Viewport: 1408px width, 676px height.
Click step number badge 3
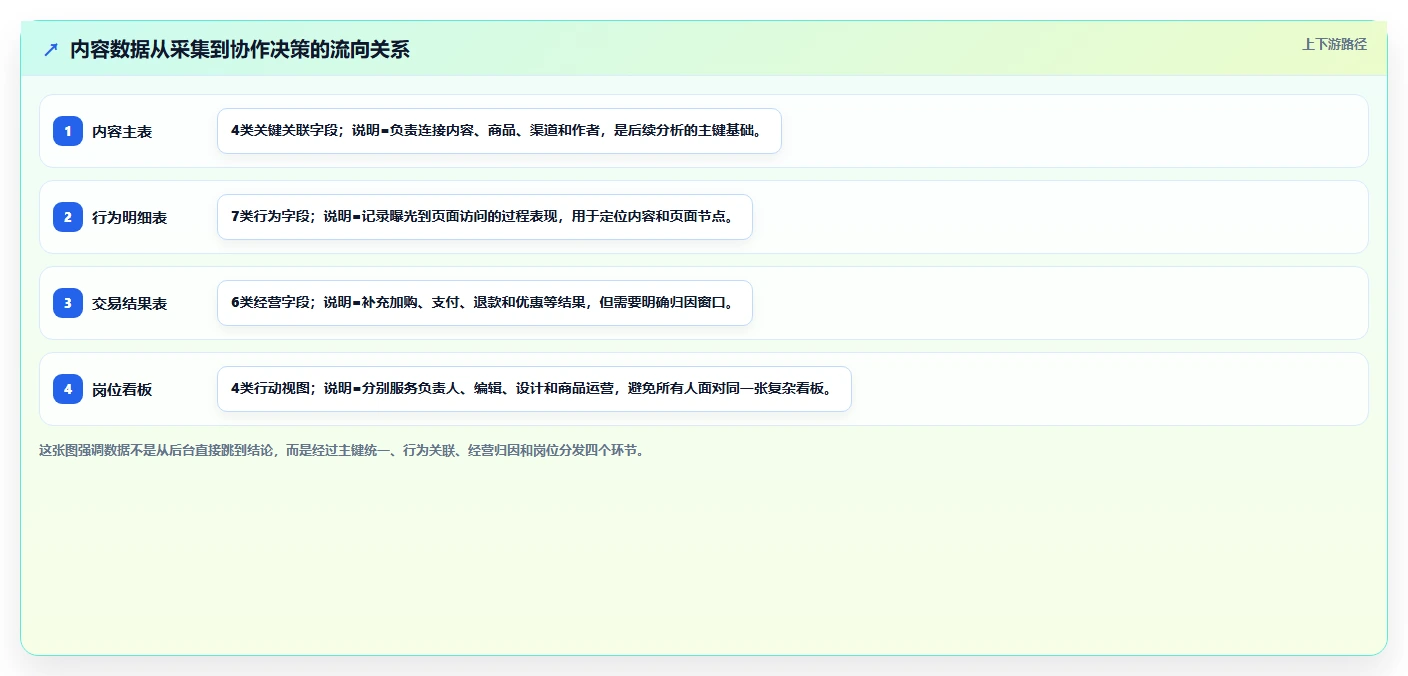pyautogui.click(x=68, y=303)
